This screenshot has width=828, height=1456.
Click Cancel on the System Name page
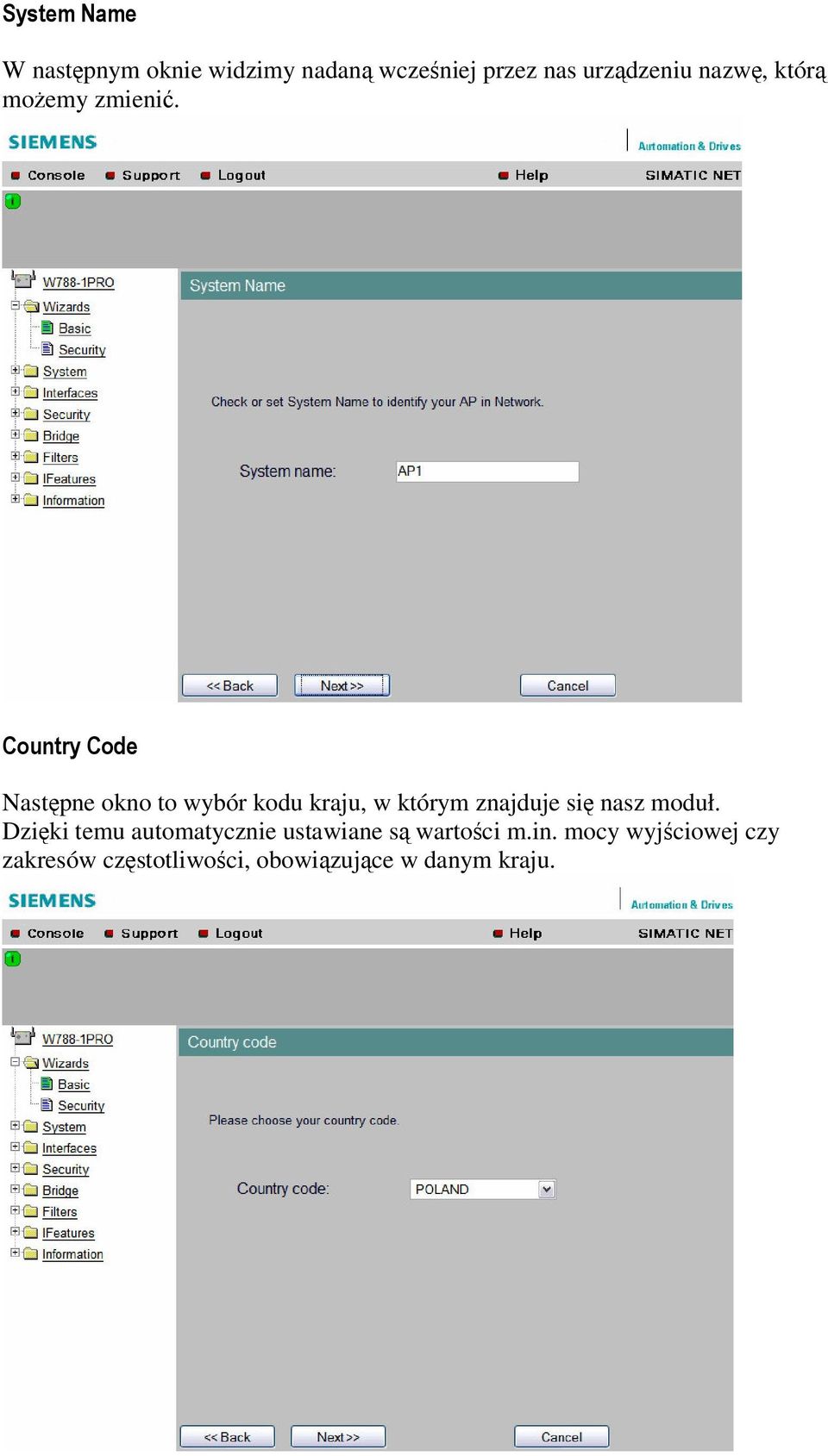click(x=568, y=685)
